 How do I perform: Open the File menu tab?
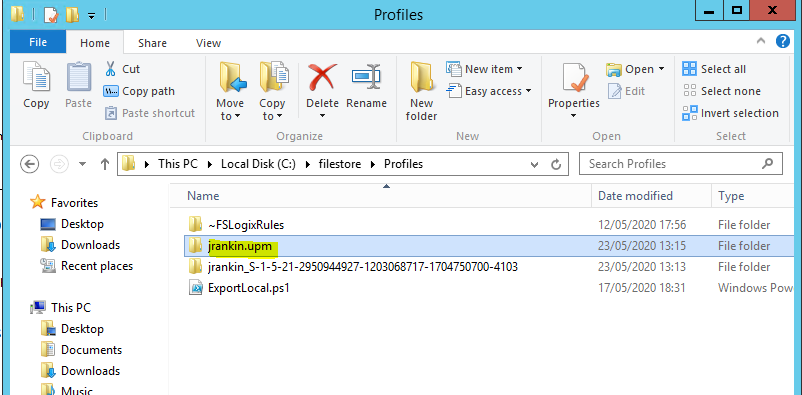pyautogui.click(x=38, y=42)
